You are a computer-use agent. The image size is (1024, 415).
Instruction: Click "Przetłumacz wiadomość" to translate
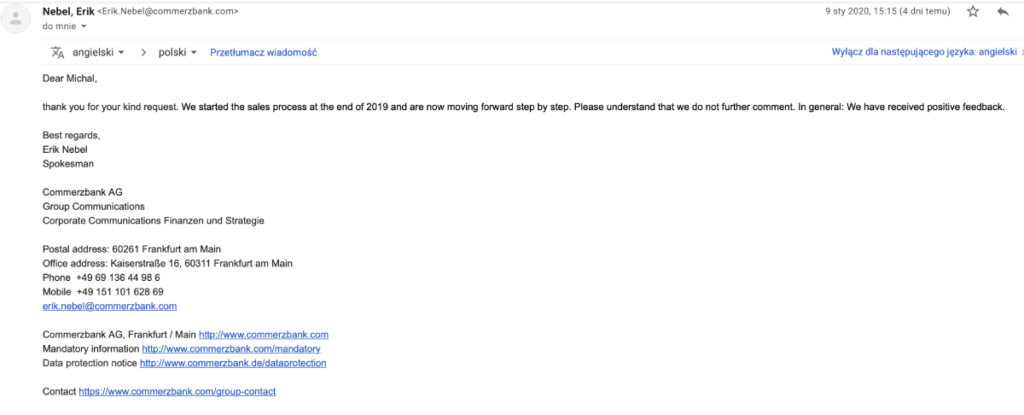coord(263,52)
